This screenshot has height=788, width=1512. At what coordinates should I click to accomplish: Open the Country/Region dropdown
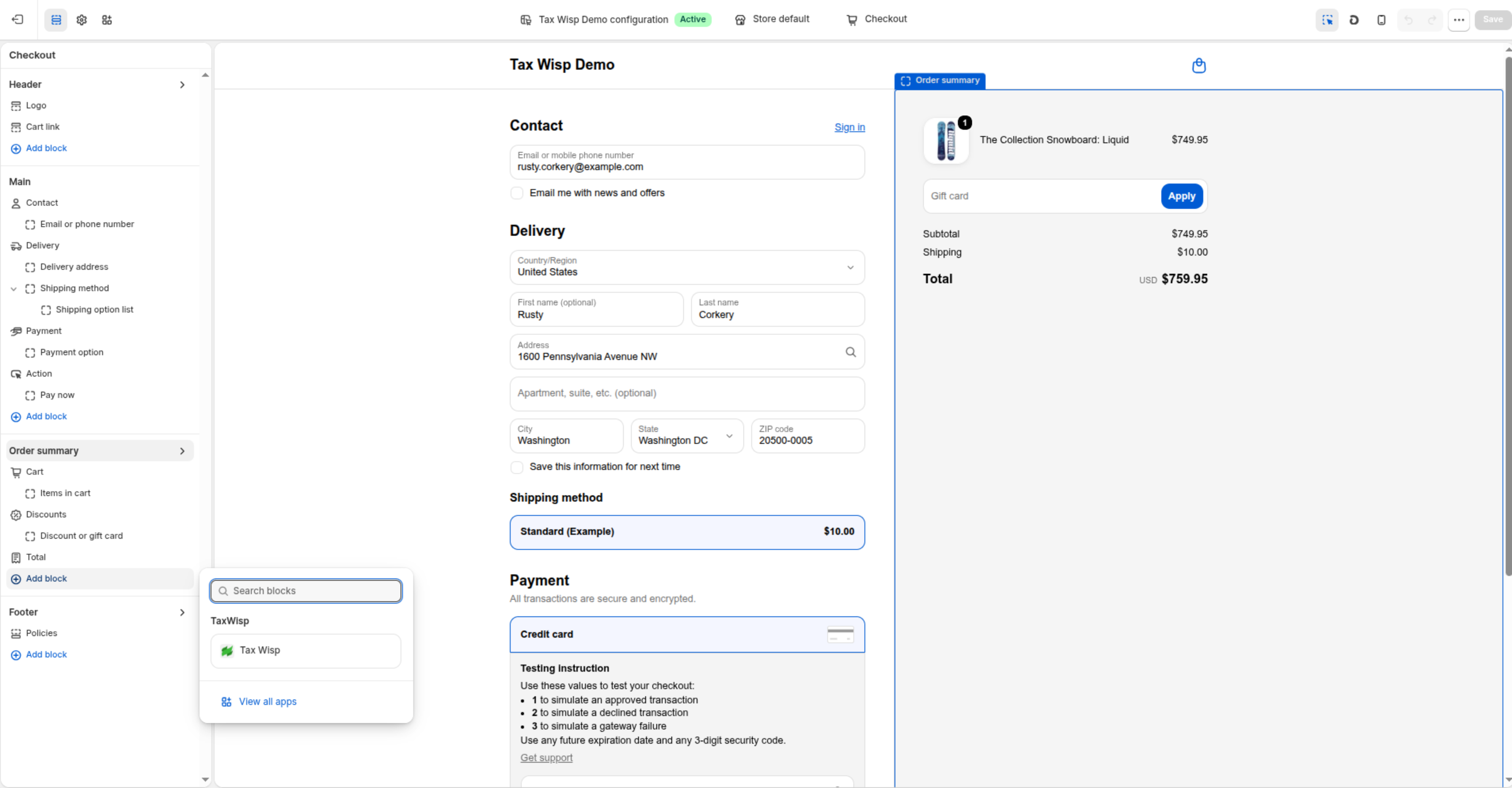click(x=687, y=267)
